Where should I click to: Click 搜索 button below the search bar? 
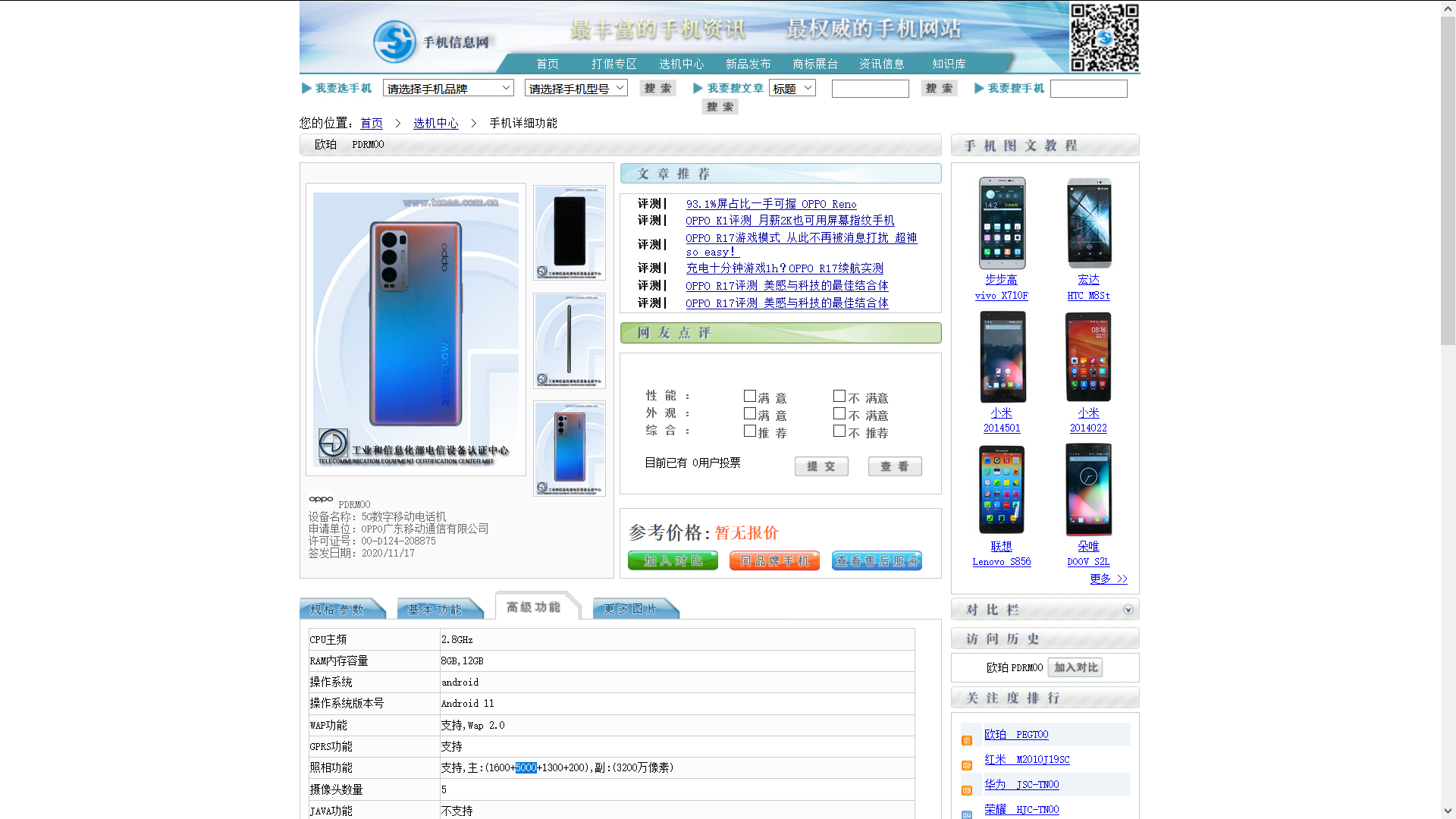720,107
